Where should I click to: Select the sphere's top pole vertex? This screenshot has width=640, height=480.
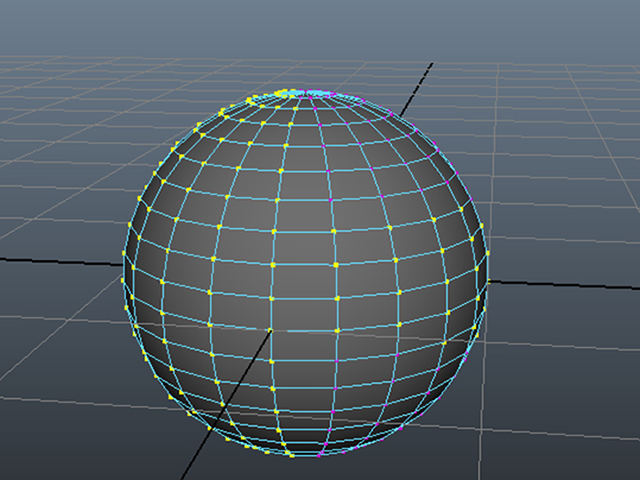click(305, 91)
